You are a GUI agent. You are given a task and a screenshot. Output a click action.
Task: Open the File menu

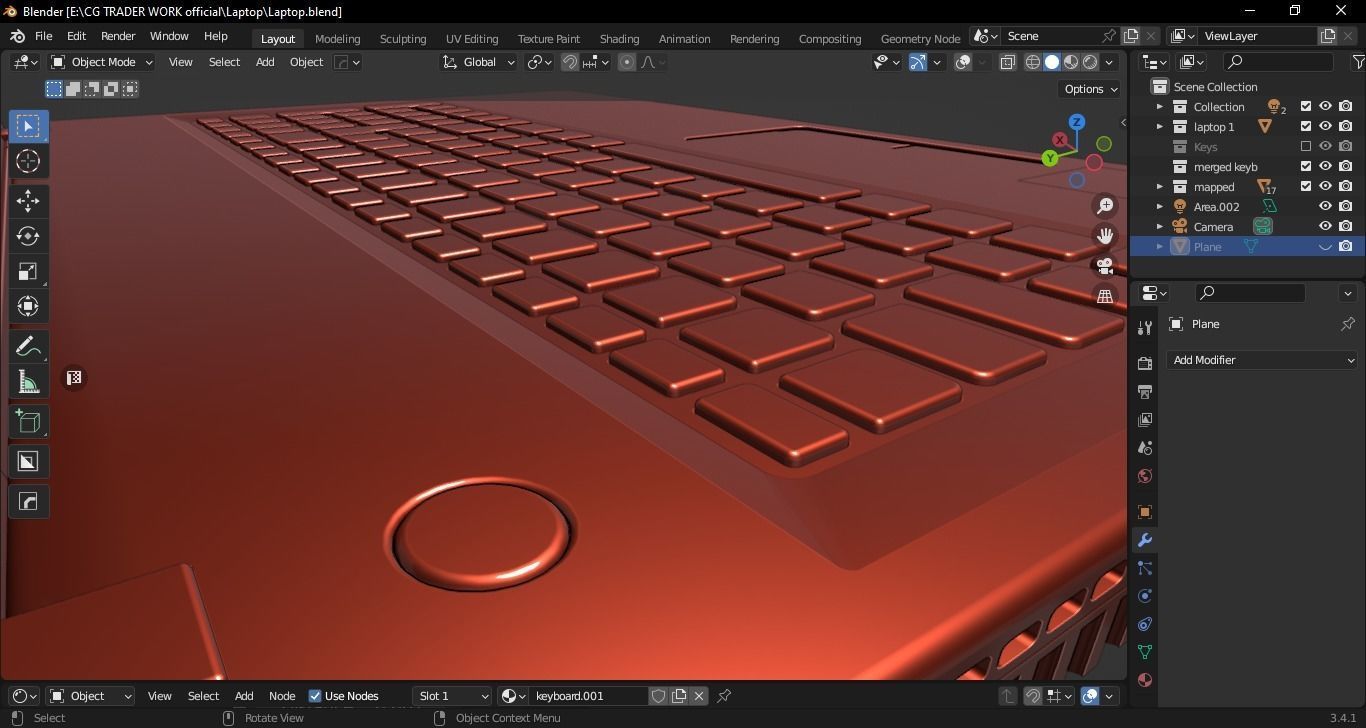click(x=44, y=36)
